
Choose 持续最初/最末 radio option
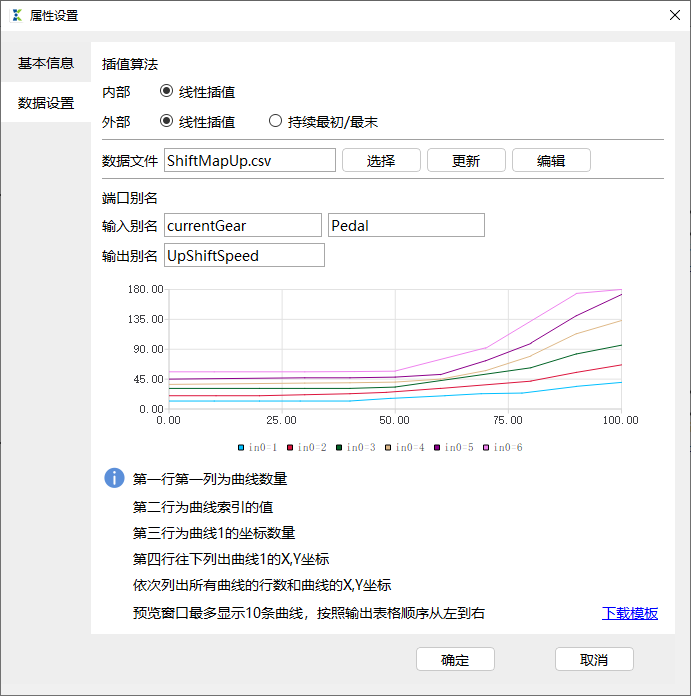click(275, 121)
